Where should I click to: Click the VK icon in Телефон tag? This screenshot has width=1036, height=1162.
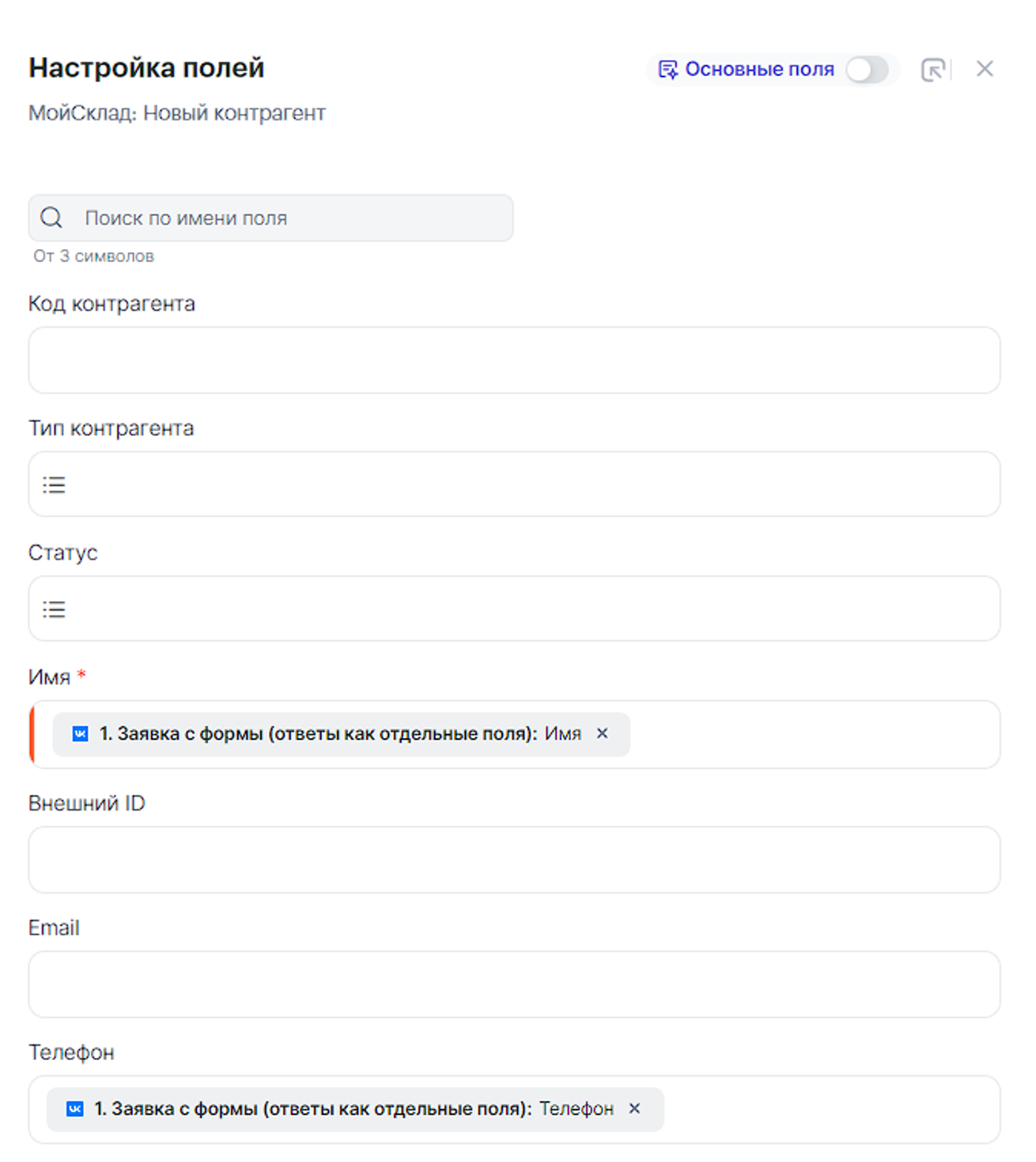75,1109
